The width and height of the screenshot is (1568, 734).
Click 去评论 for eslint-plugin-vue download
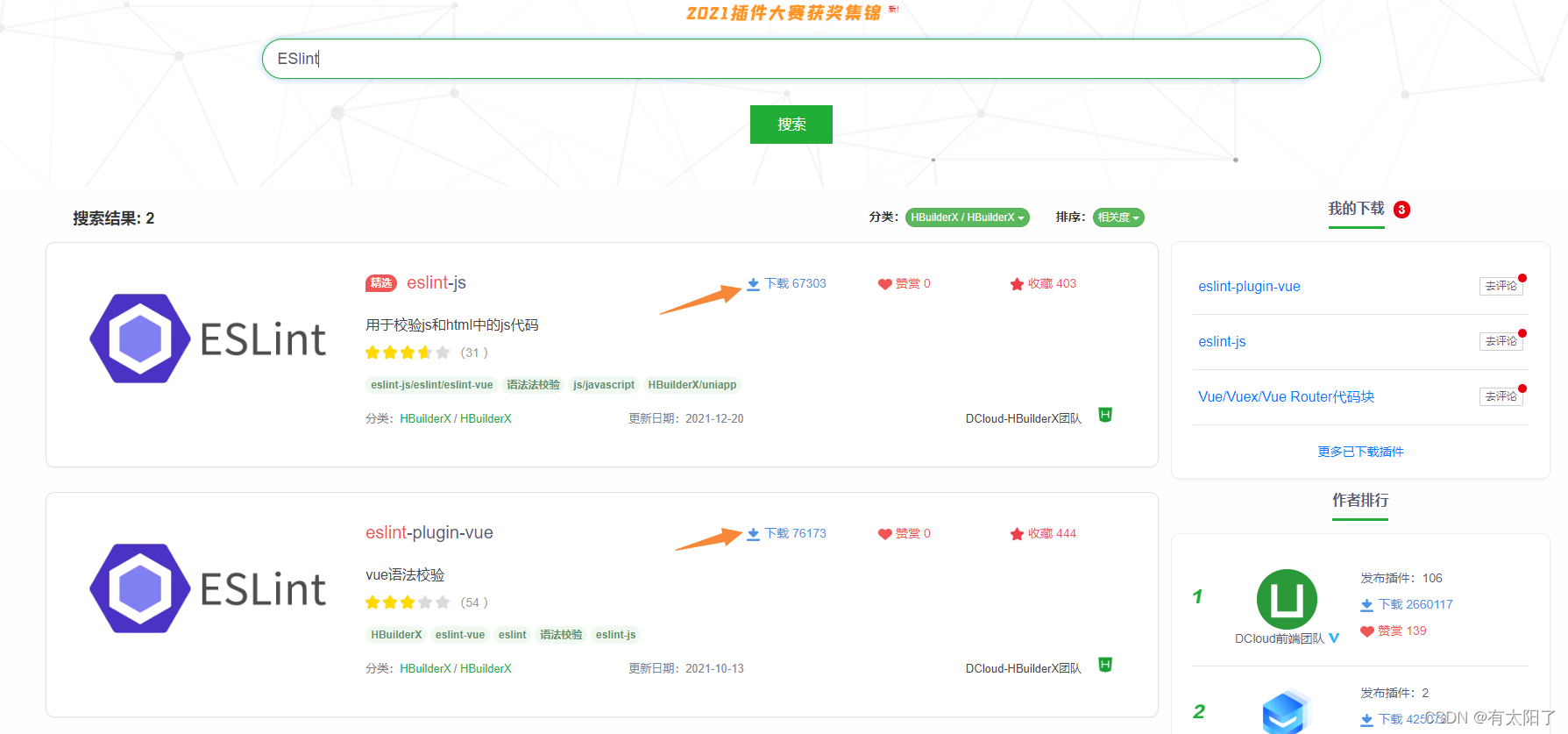pos(1501,286)
